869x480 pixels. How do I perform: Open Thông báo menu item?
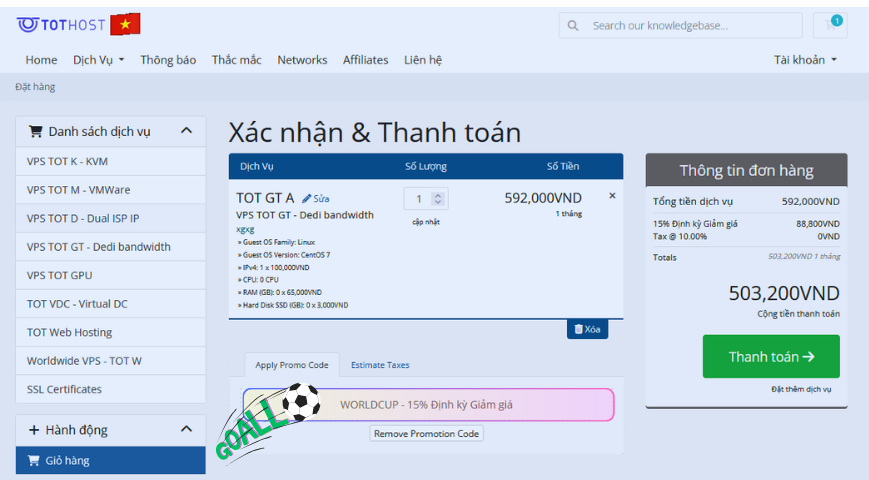(x=168, y=60)
